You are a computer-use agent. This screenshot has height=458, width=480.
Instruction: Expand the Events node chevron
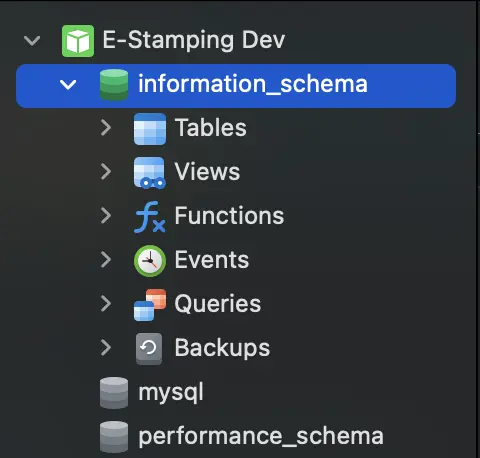(106, 260)
